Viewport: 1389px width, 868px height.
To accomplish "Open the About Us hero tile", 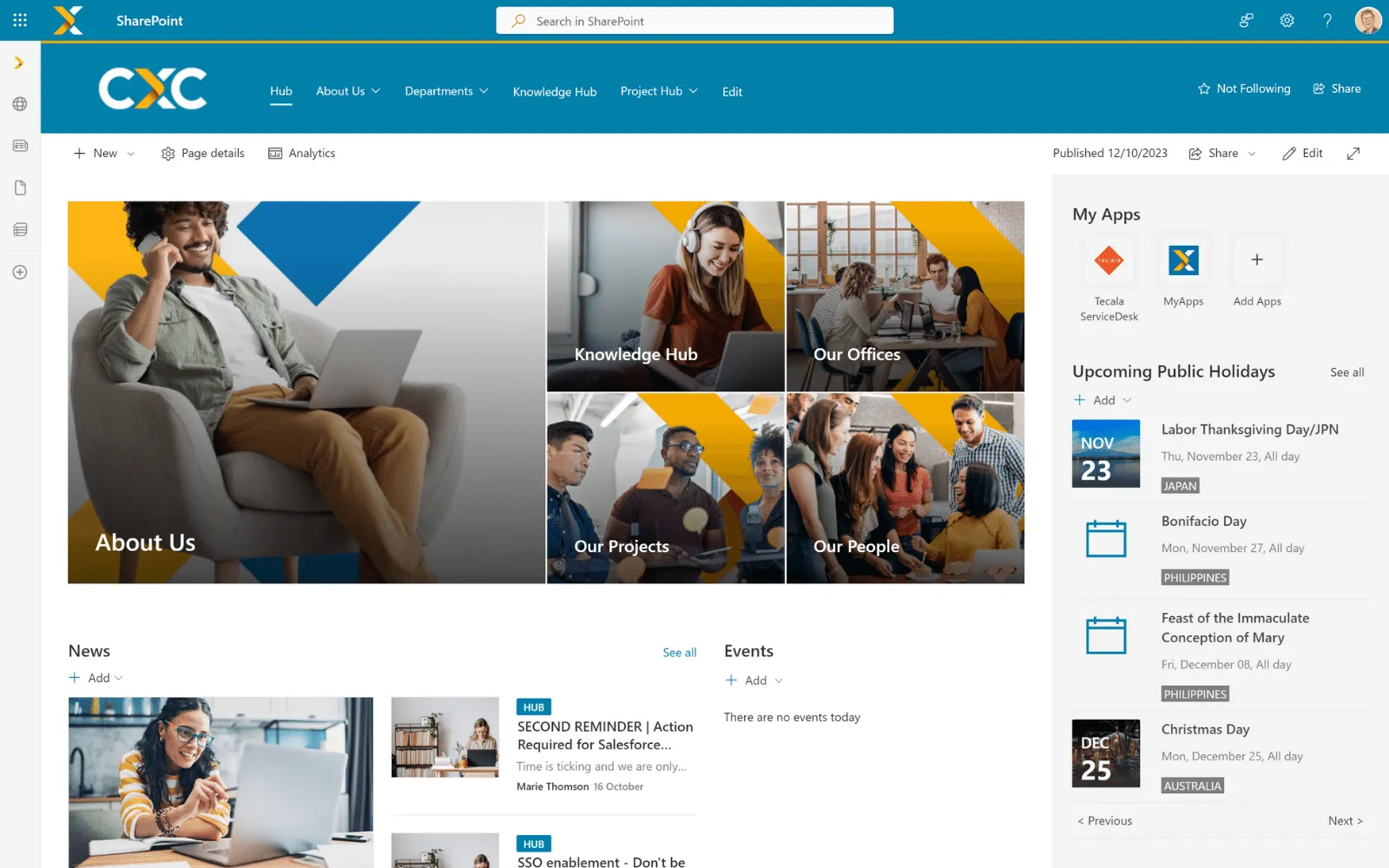I will tap(306, 392).
